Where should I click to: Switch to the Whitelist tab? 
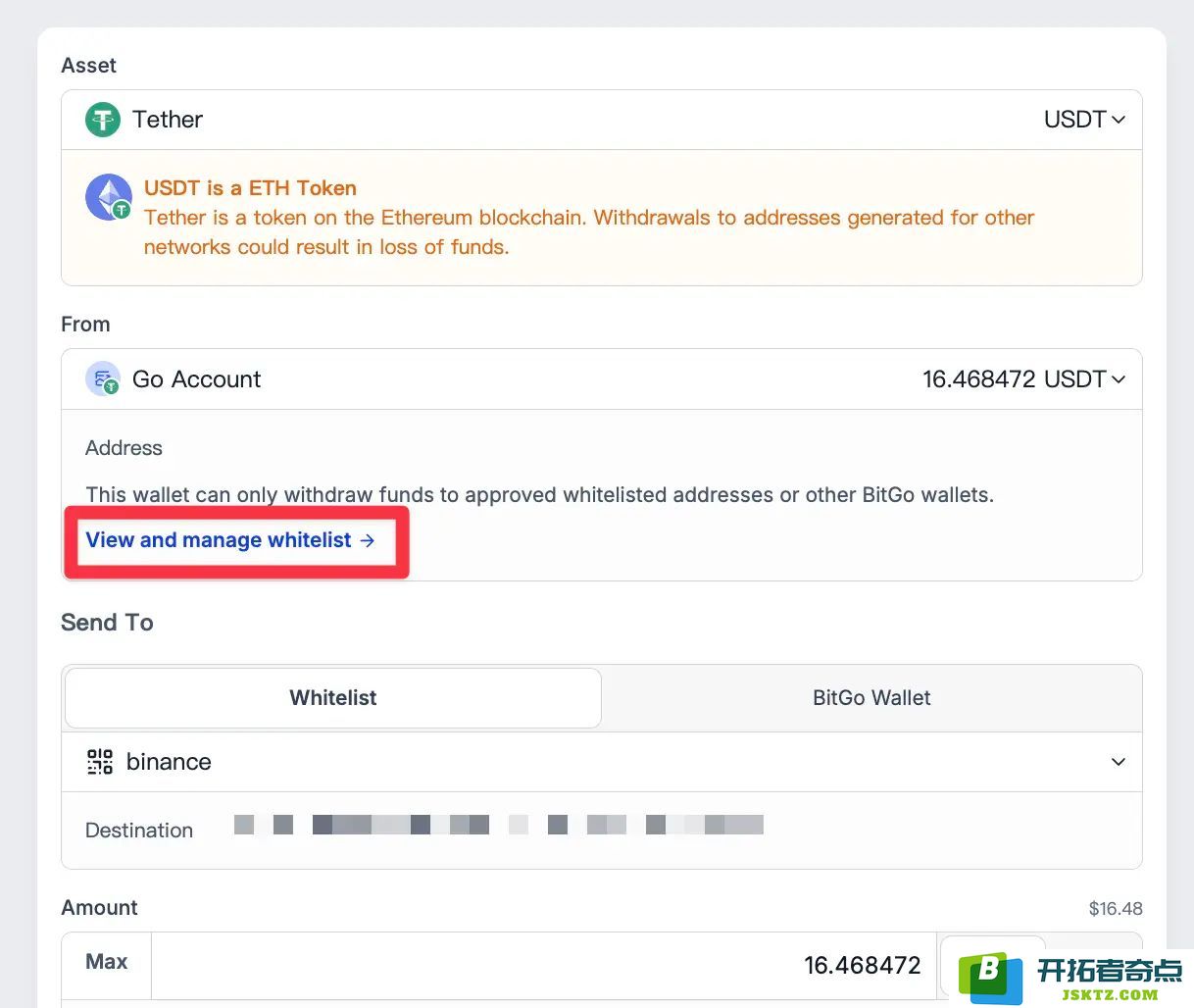tap(333, 698)
